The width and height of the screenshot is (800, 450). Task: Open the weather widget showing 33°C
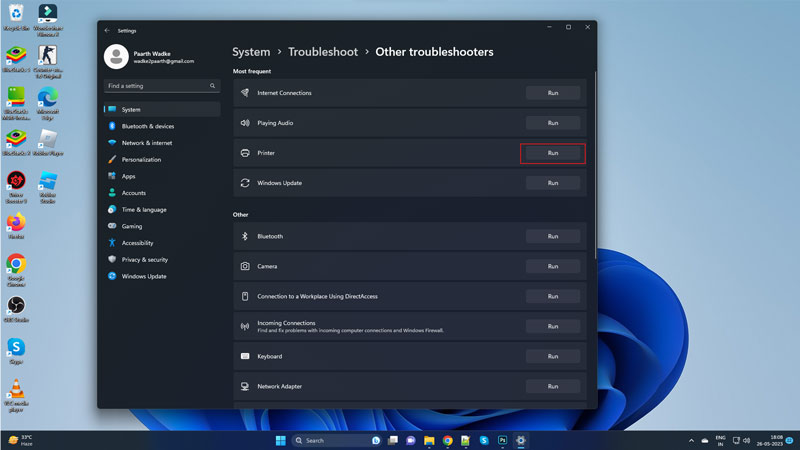(20, 440)
